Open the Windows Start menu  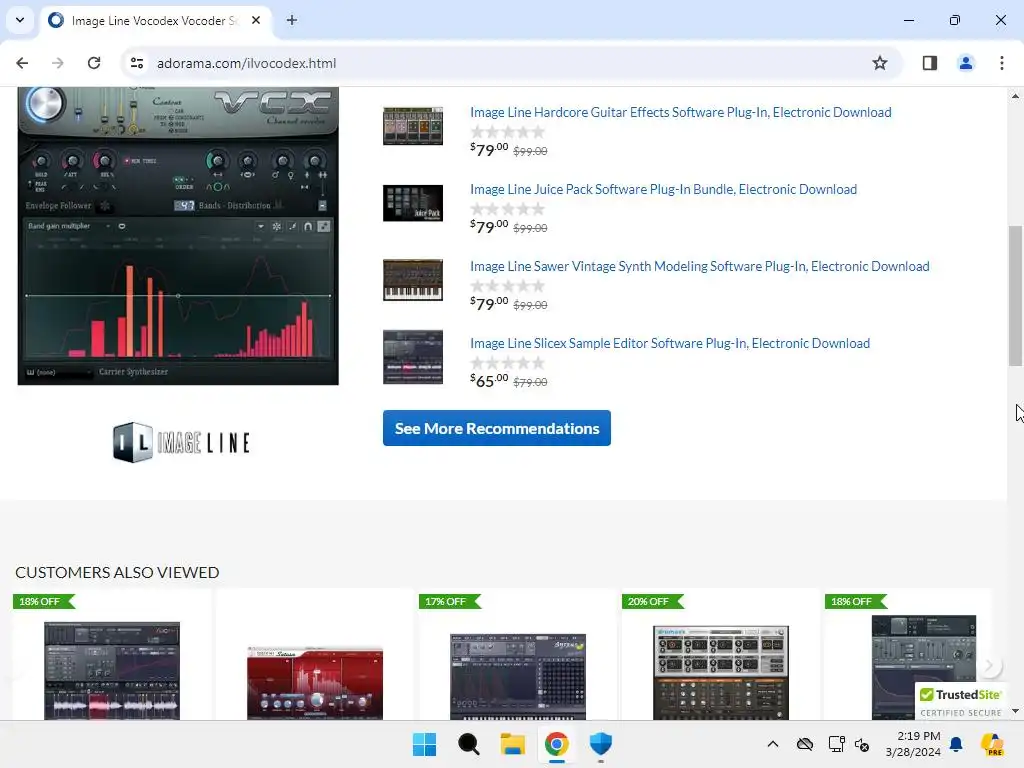[424, 744]
